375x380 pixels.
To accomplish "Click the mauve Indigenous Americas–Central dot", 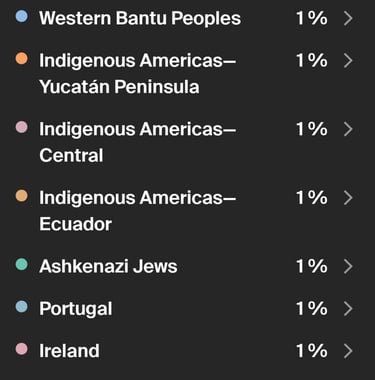I will pyautogui.click(x=22, y=127).
